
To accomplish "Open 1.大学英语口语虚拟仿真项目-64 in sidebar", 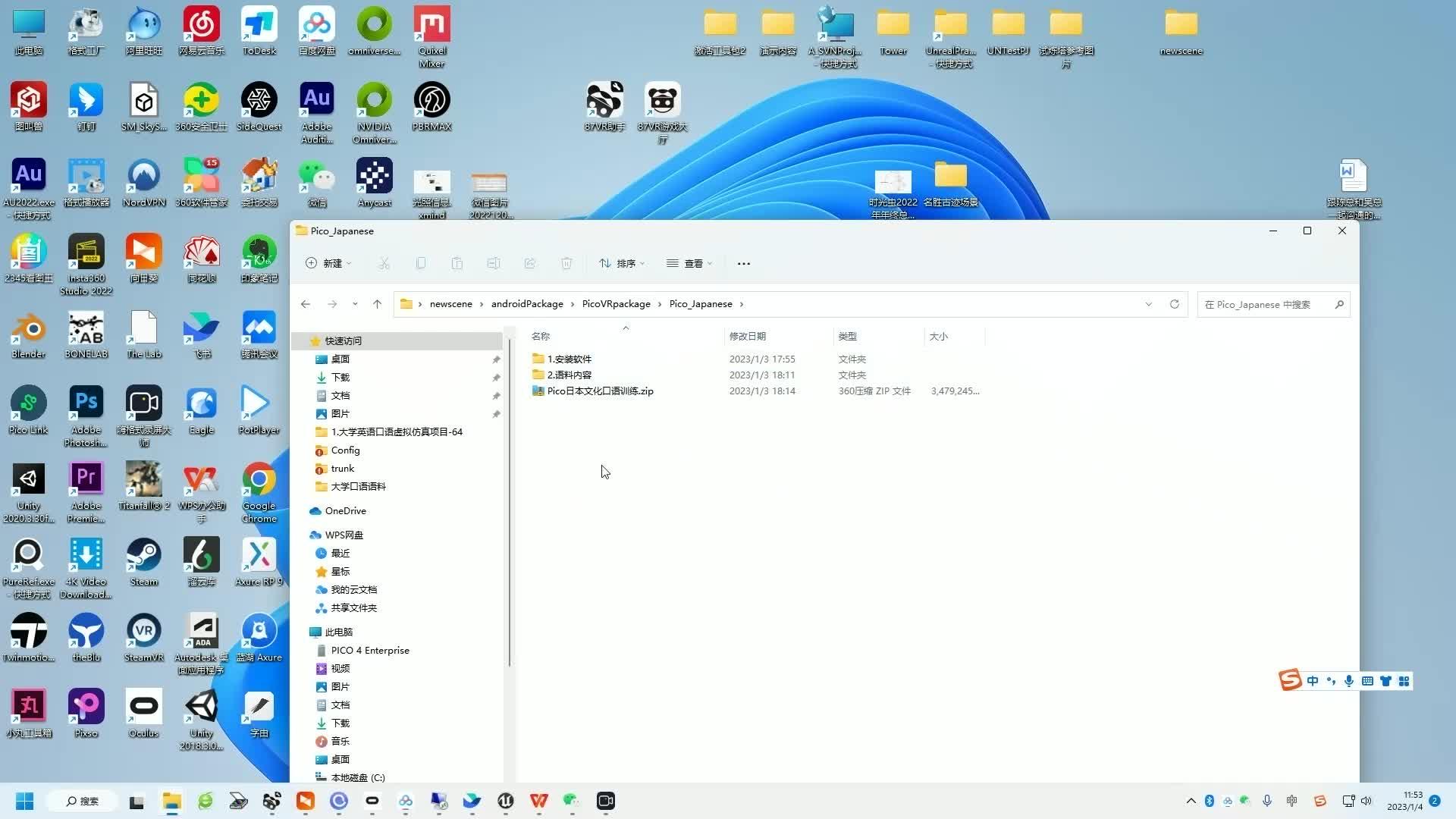I will tap(397, 432).
